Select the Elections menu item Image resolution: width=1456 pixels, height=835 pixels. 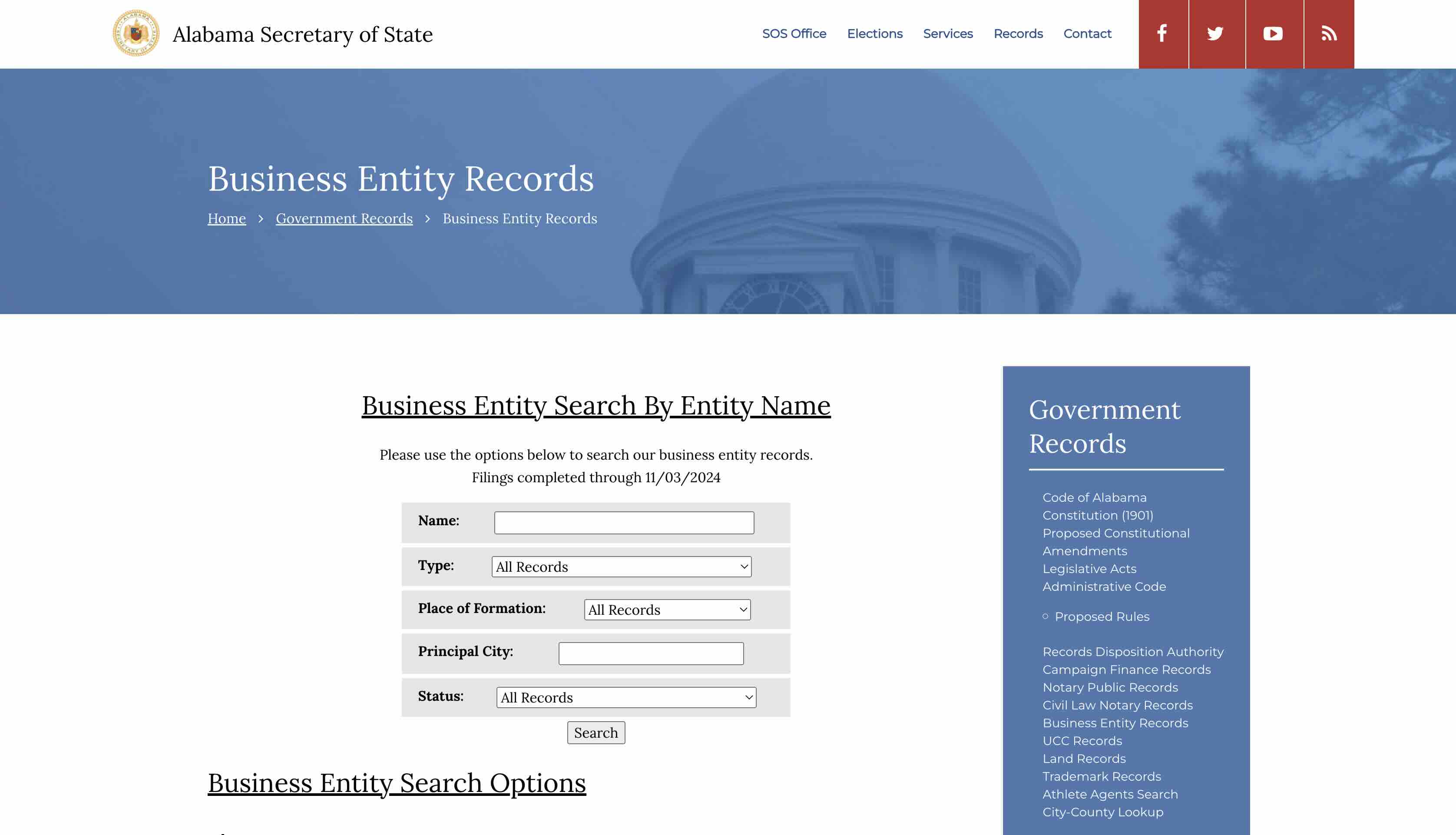click(874, 33)
